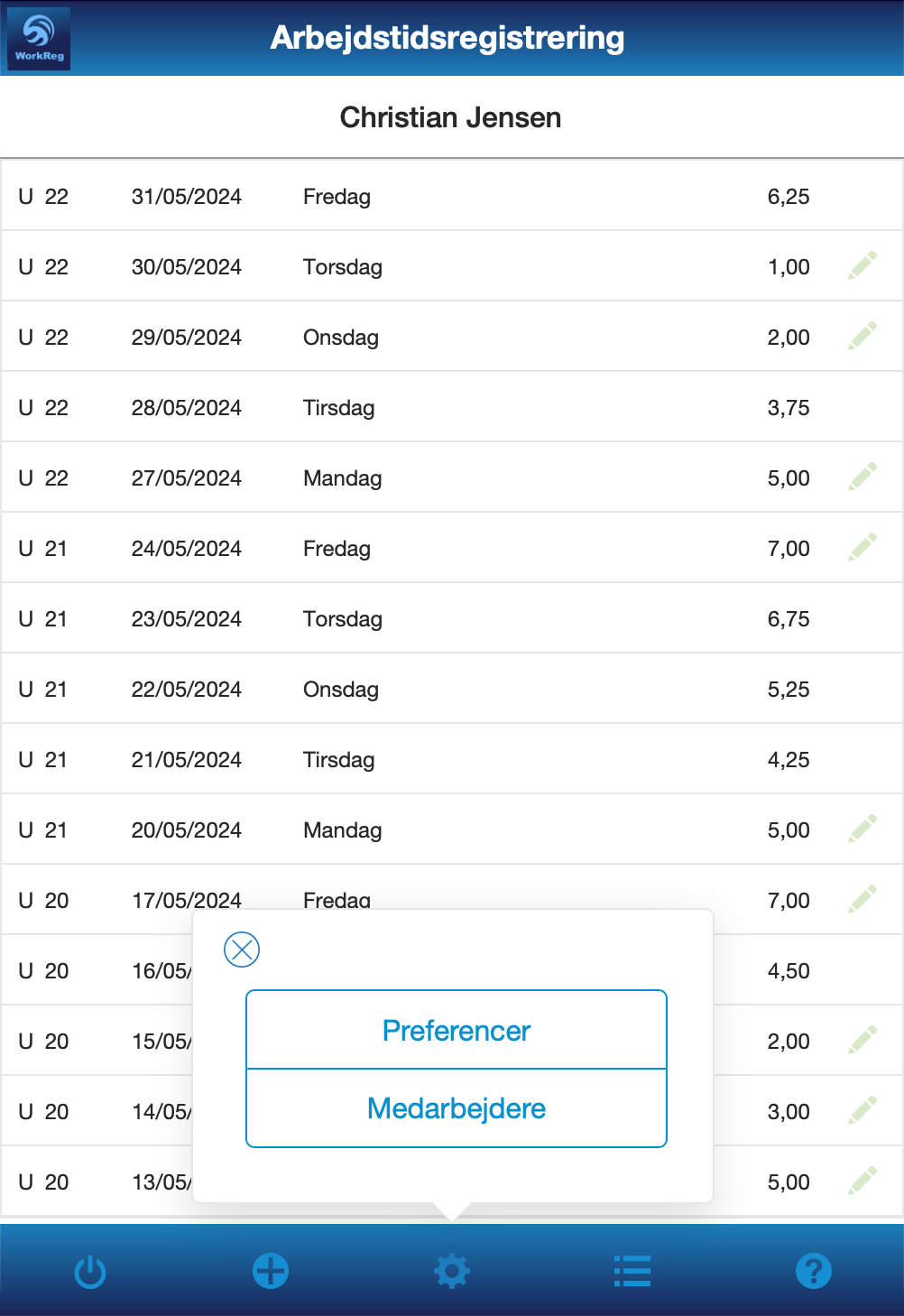Open the list view icon
904x1316 pixels.
(632, 1271)
